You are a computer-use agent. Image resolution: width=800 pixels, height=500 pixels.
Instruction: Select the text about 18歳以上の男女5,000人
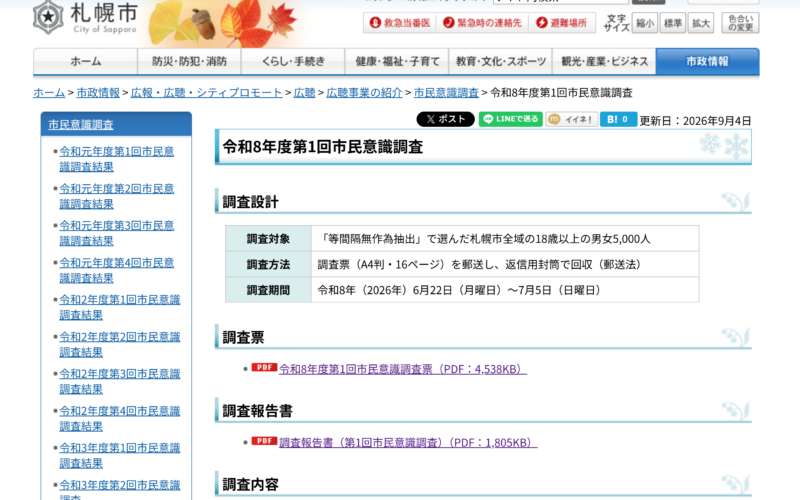tap(485, 239)
